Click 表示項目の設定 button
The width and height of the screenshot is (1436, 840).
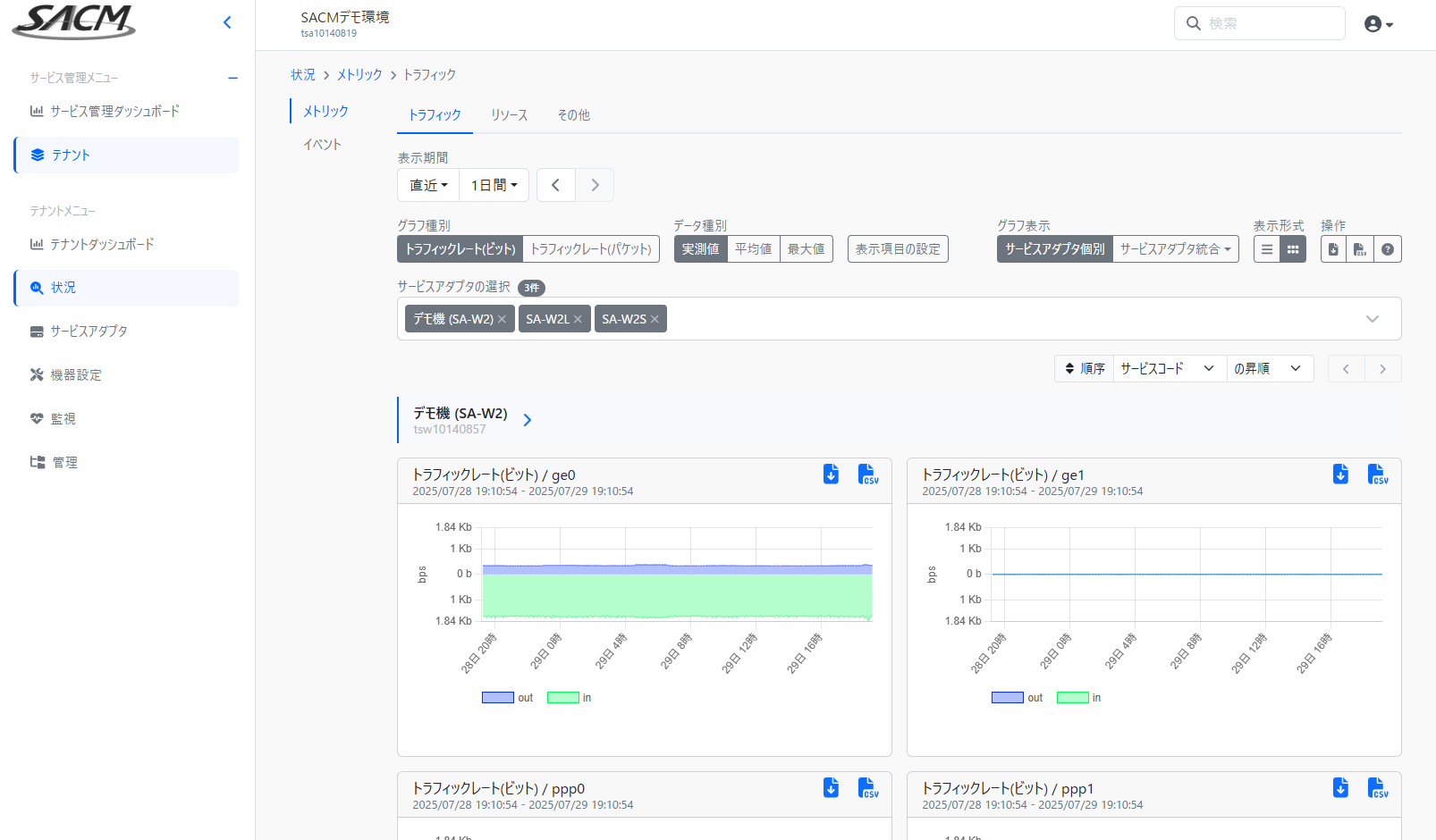click(897, 249)
